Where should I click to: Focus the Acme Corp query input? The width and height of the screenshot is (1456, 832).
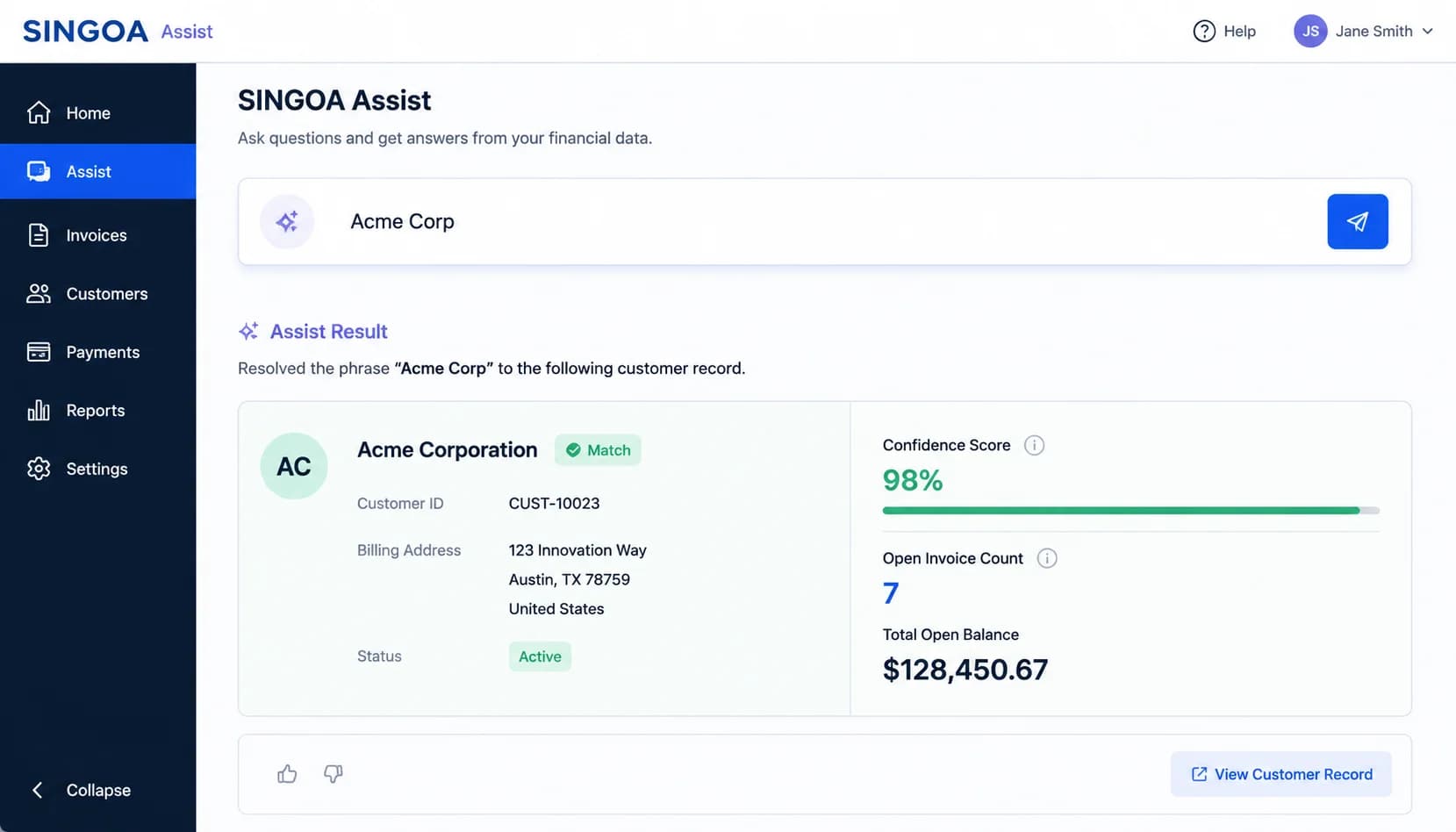pos(825,221)
